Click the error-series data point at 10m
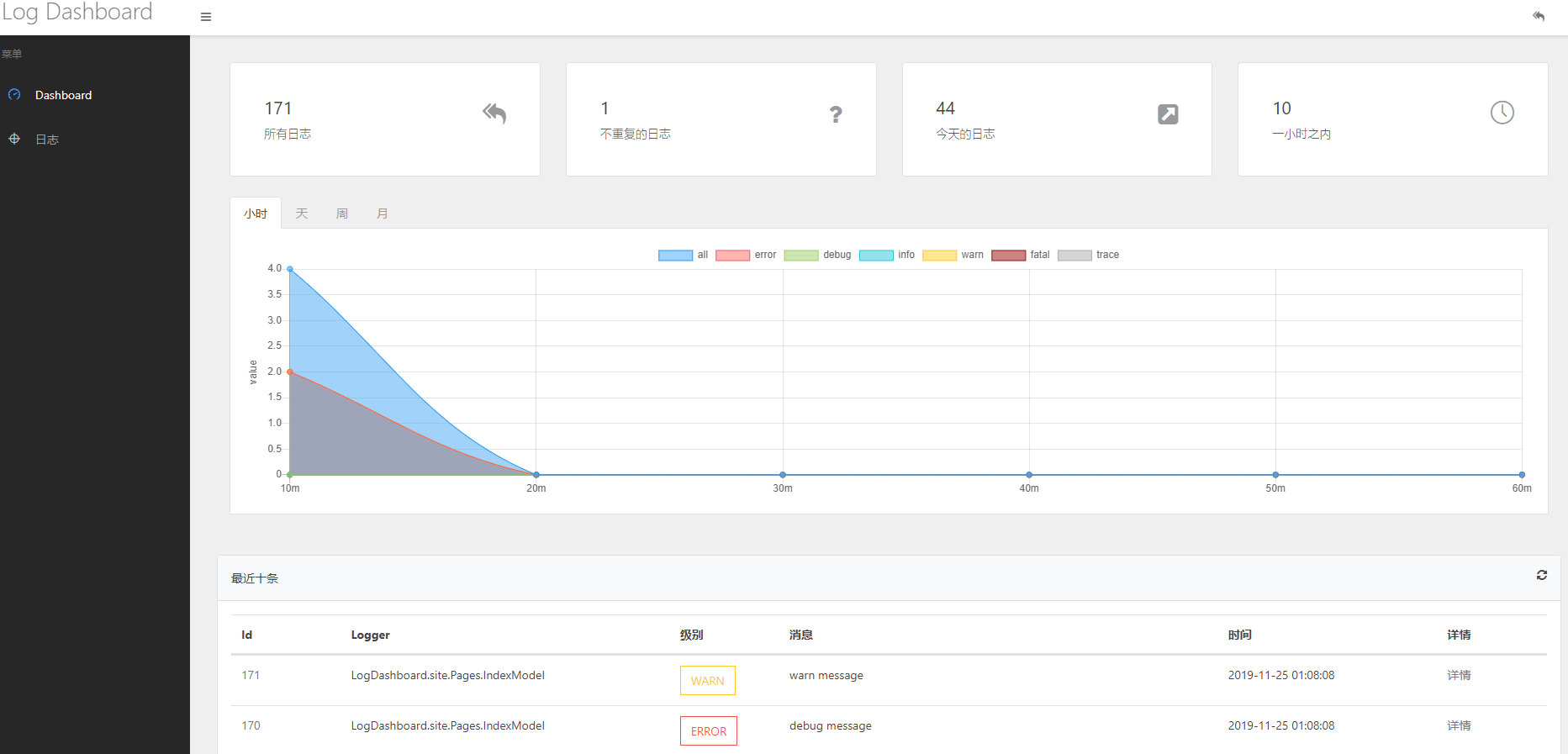The height and width of the screenshot is (754, 1568). coord(290,372)
